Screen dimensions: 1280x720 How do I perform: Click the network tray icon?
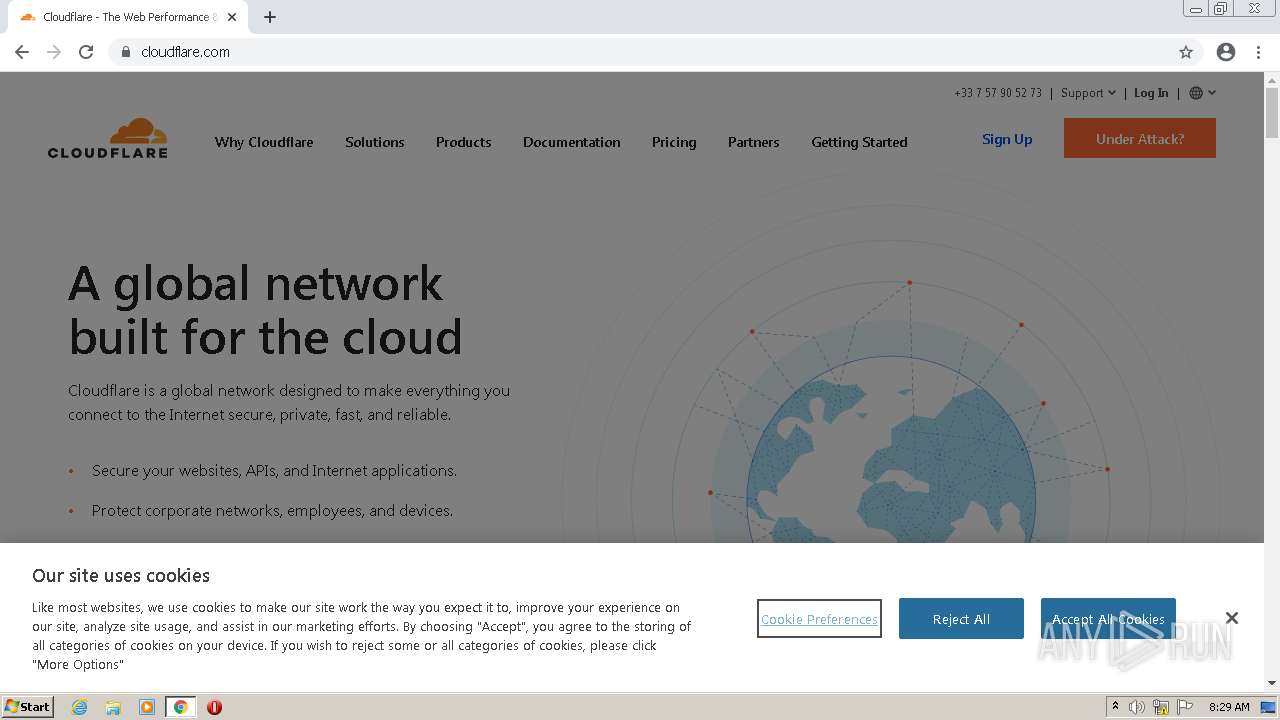pyautogui.click(x=1161, y=707)
